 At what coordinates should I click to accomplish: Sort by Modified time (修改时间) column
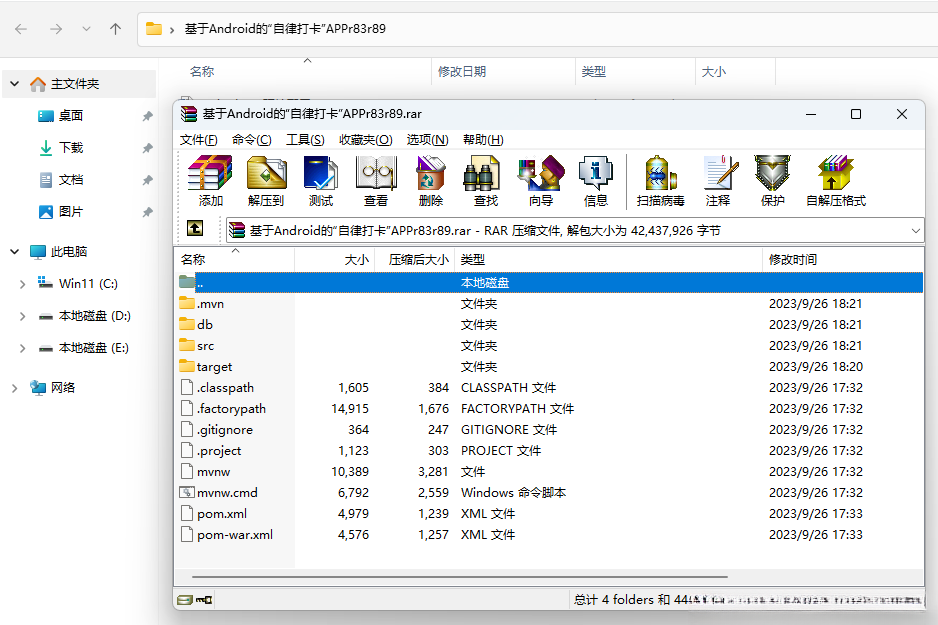tap(842, 260)
